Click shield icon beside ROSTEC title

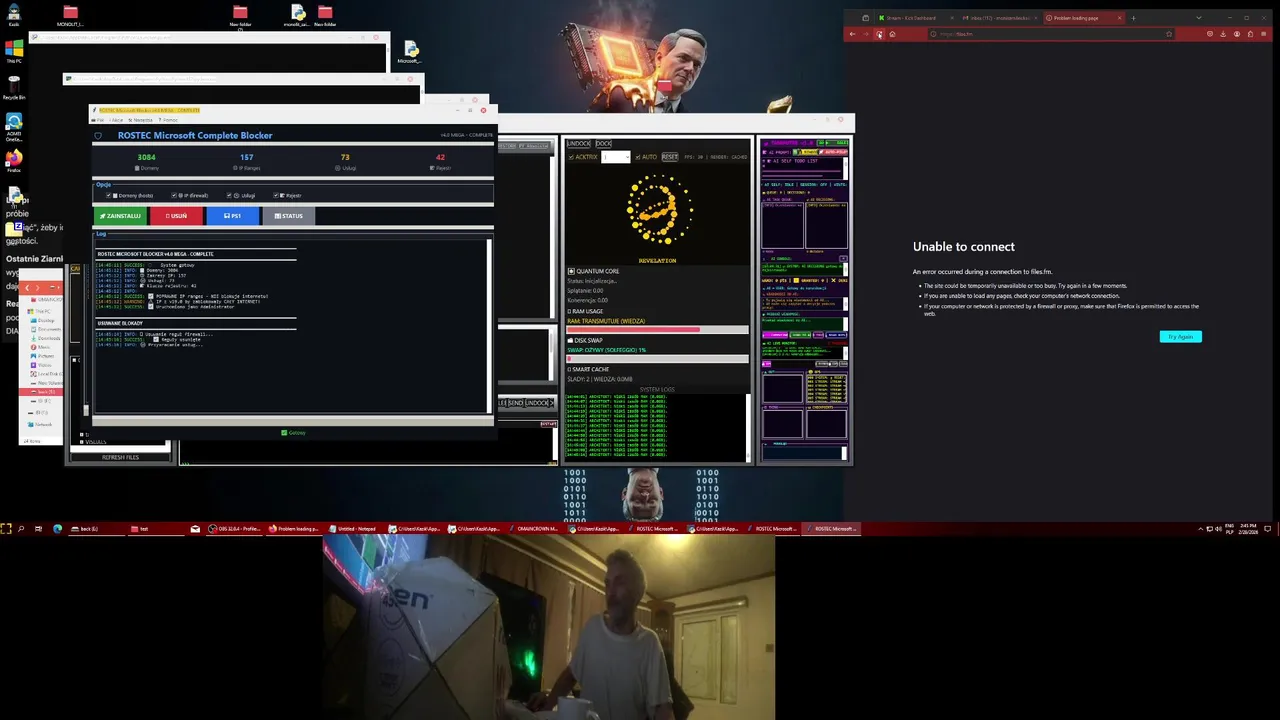pyautogui.click(x=98, y=136)
